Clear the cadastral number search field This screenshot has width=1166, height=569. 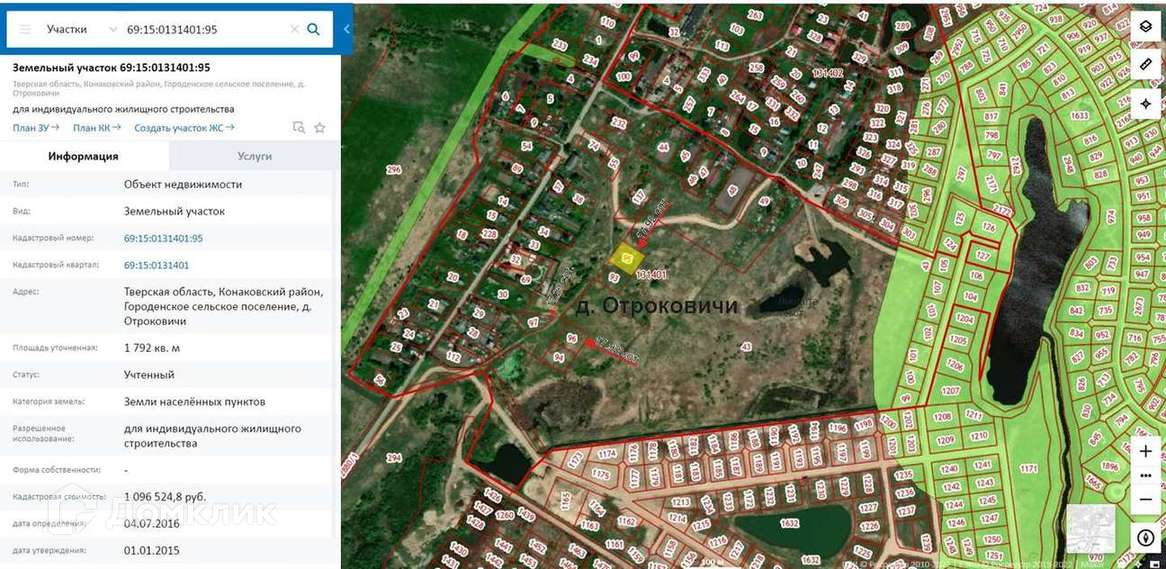(294, 29)
